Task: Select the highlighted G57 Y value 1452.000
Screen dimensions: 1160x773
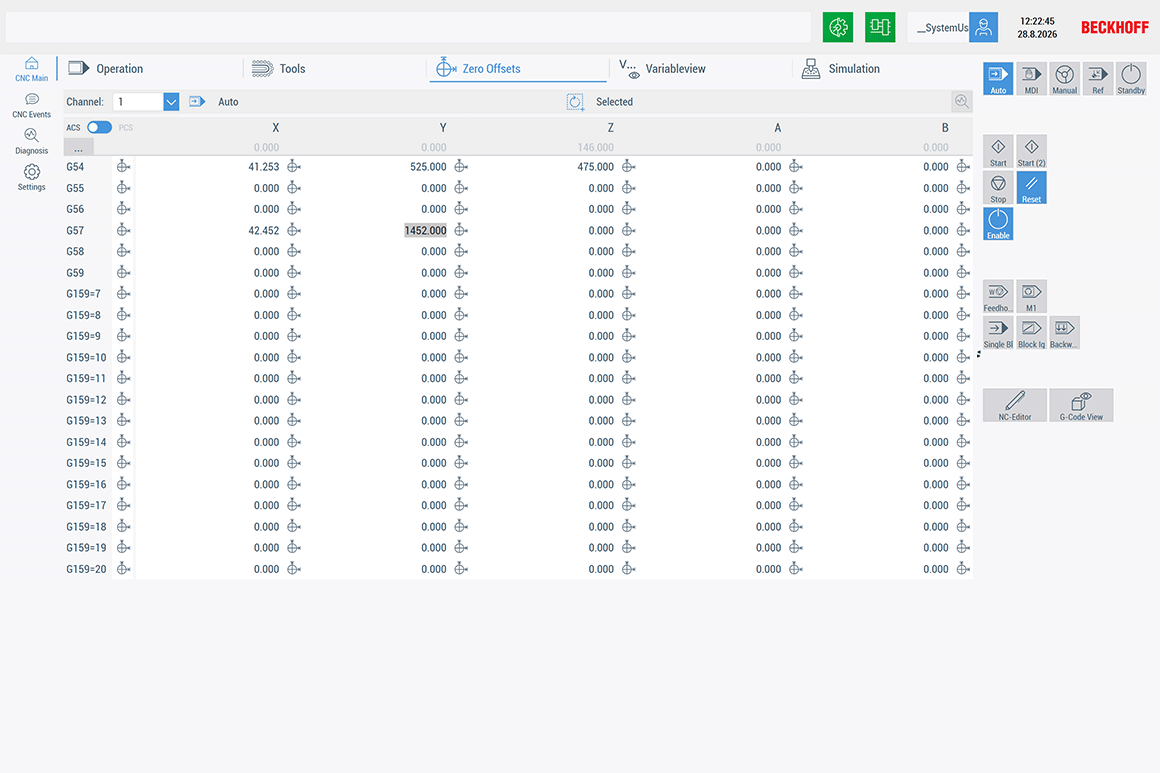Action: [425, 231]
